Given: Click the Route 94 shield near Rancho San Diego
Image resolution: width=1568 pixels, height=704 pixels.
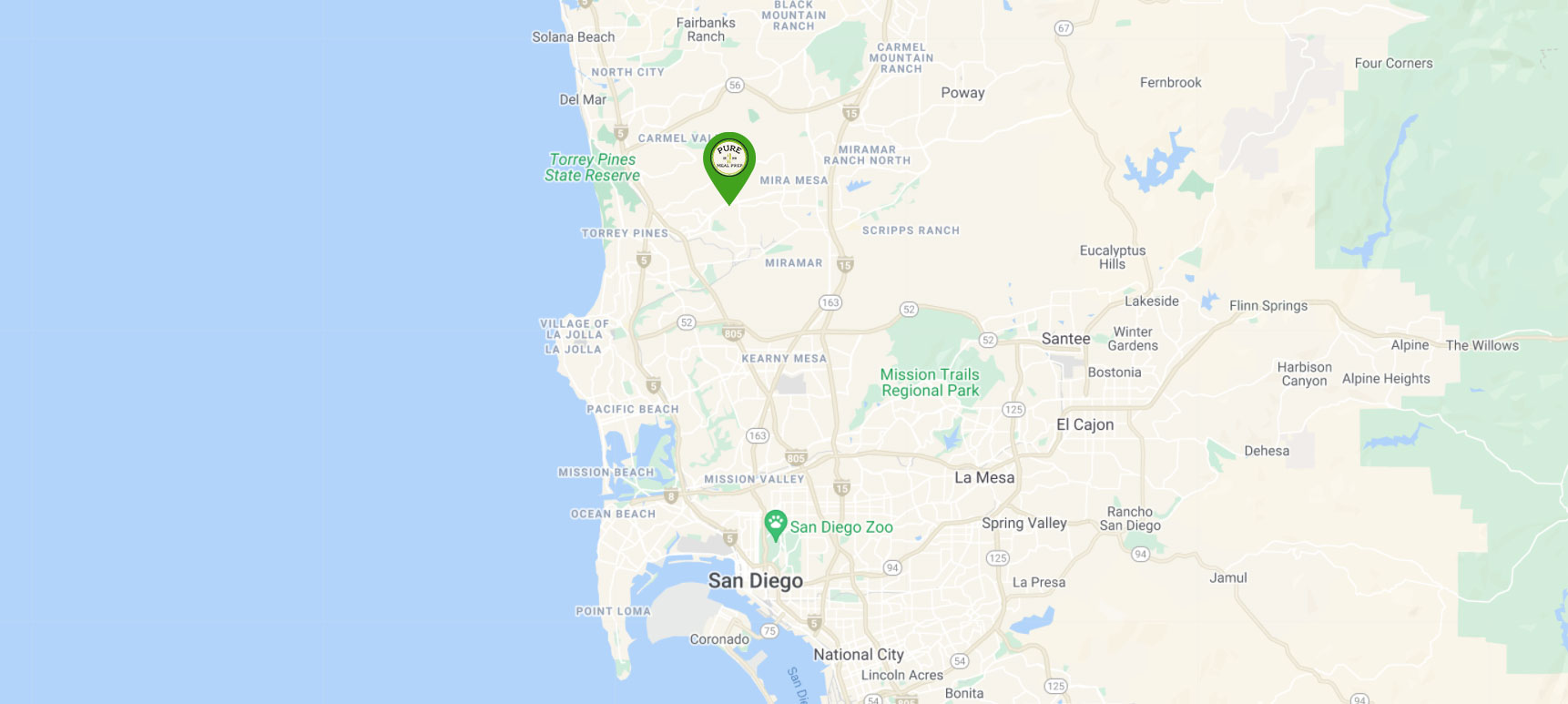Looking at the screenshot, I should tap(1140, 554).
